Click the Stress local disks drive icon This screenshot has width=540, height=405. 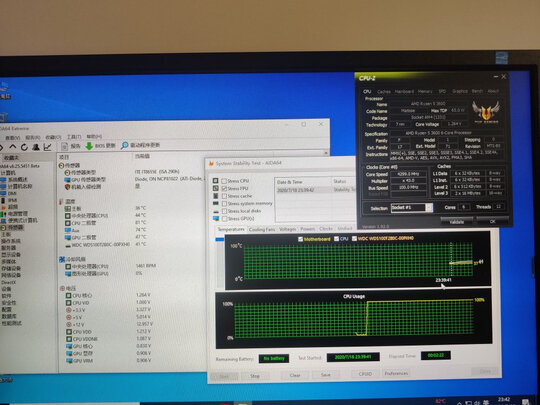tap(216, 211)
